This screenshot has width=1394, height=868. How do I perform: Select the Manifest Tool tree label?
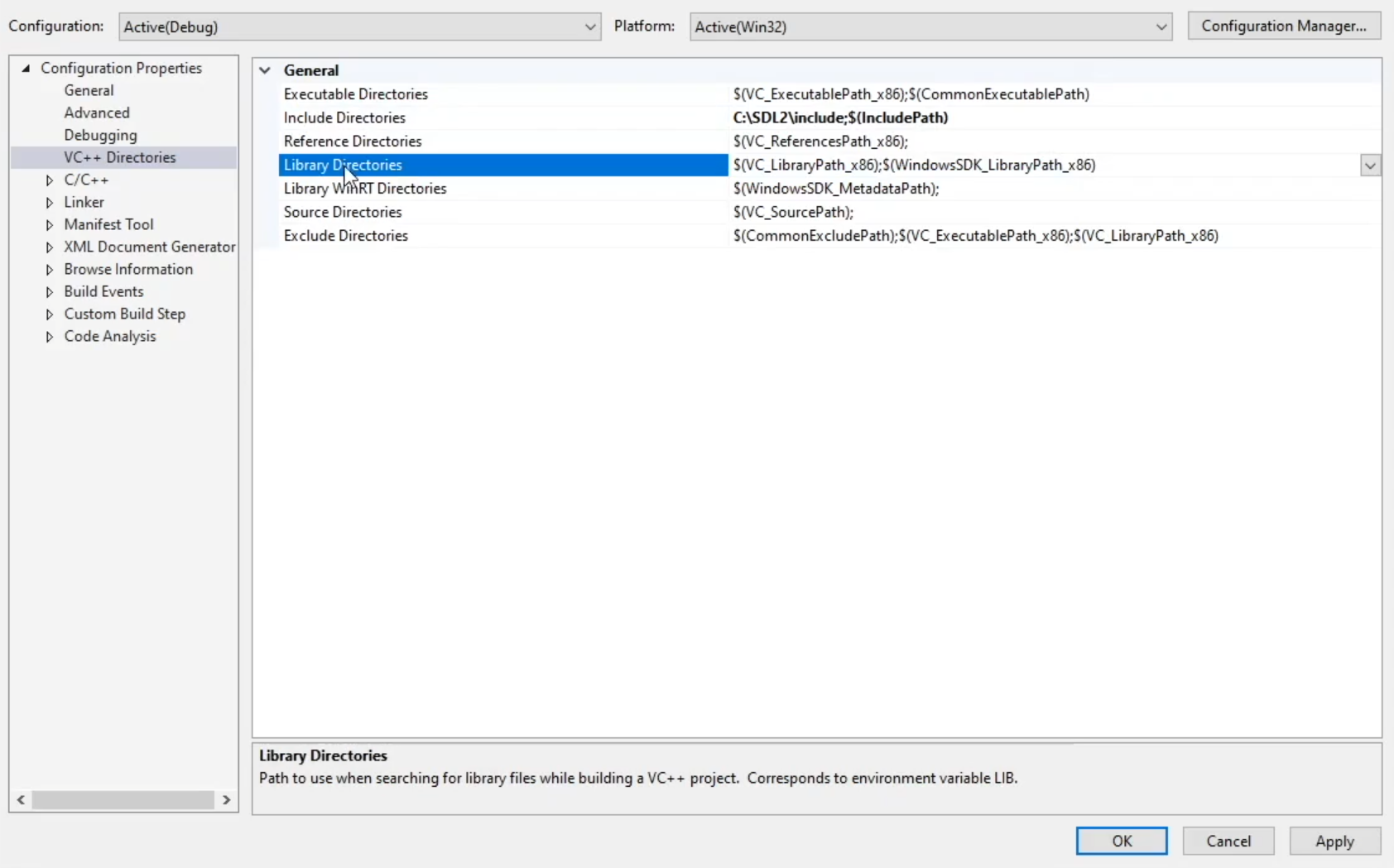[x=108, y=224]
